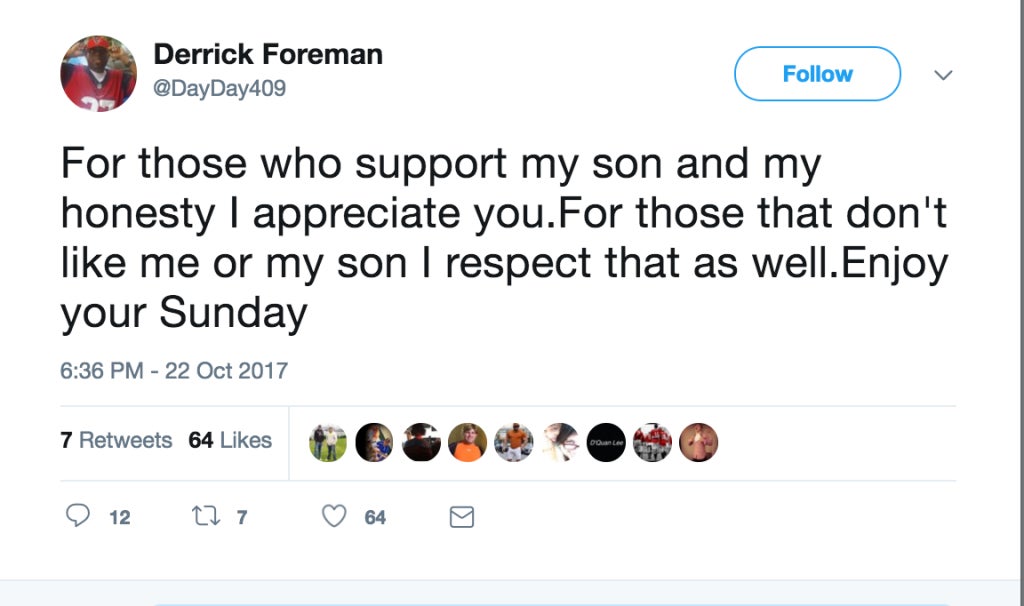View the 7 Retweets list
The height and width of the screenshot is (606, 1024).
tap(116, 440)
